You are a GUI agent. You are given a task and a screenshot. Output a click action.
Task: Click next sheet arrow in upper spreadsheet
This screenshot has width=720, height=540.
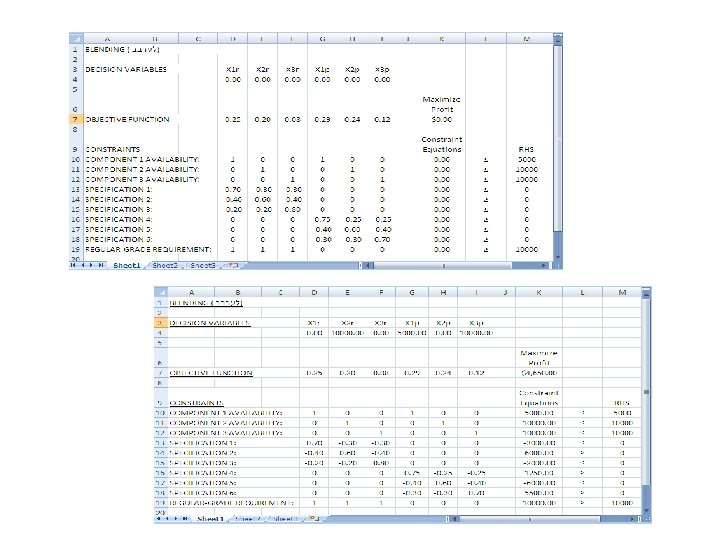[91, 265]
